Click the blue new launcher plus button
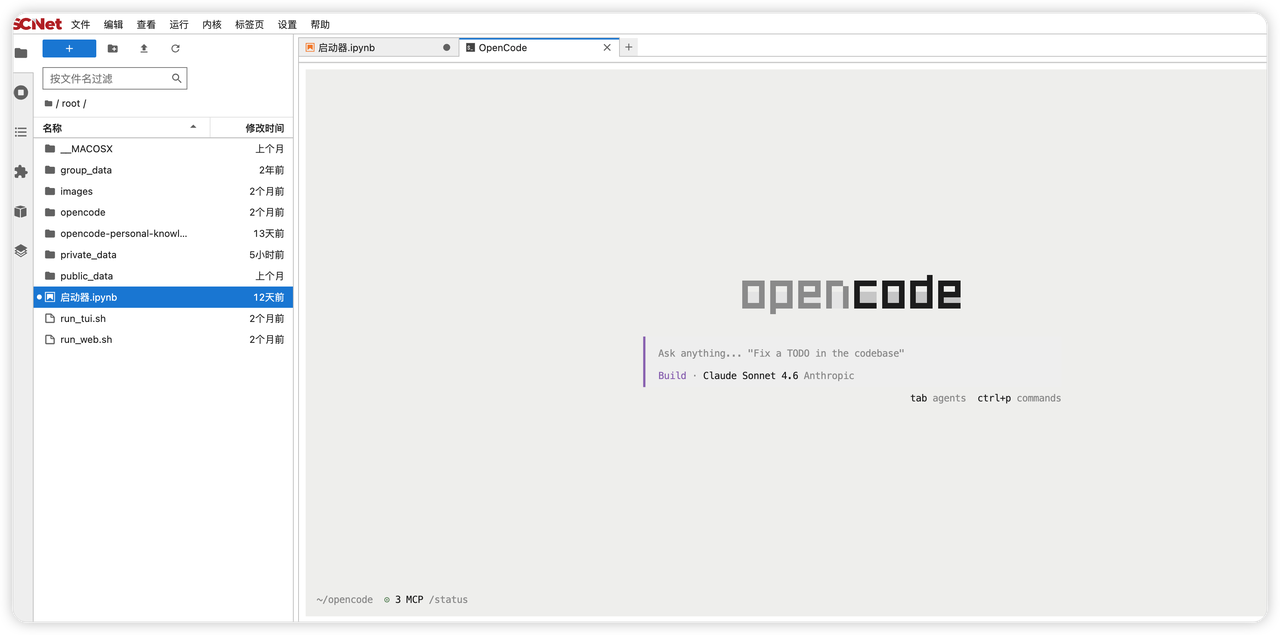1280x635 pixels. pyautogui.click(x=69, y=48)
